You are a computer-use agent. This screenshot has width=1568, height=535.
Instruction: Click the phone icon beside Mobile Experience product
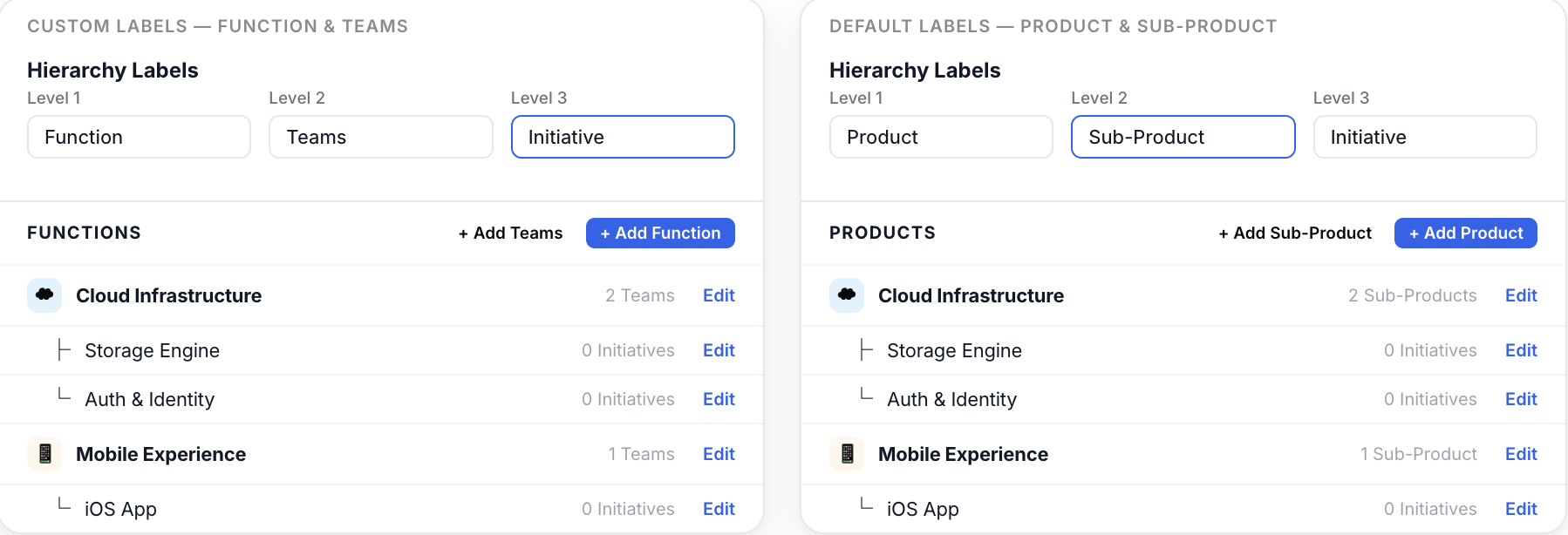[x=846, y=454]
